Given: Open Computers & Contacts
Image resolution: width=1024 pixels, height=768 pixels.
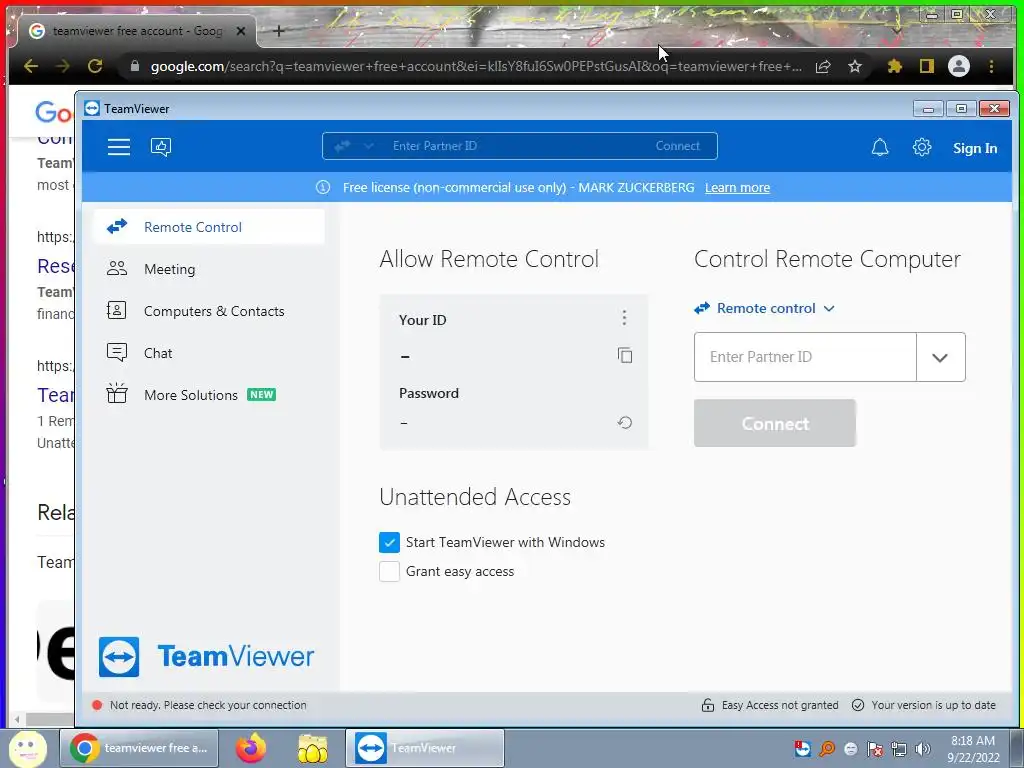Looking at the screenshot, I should [209, 311].
